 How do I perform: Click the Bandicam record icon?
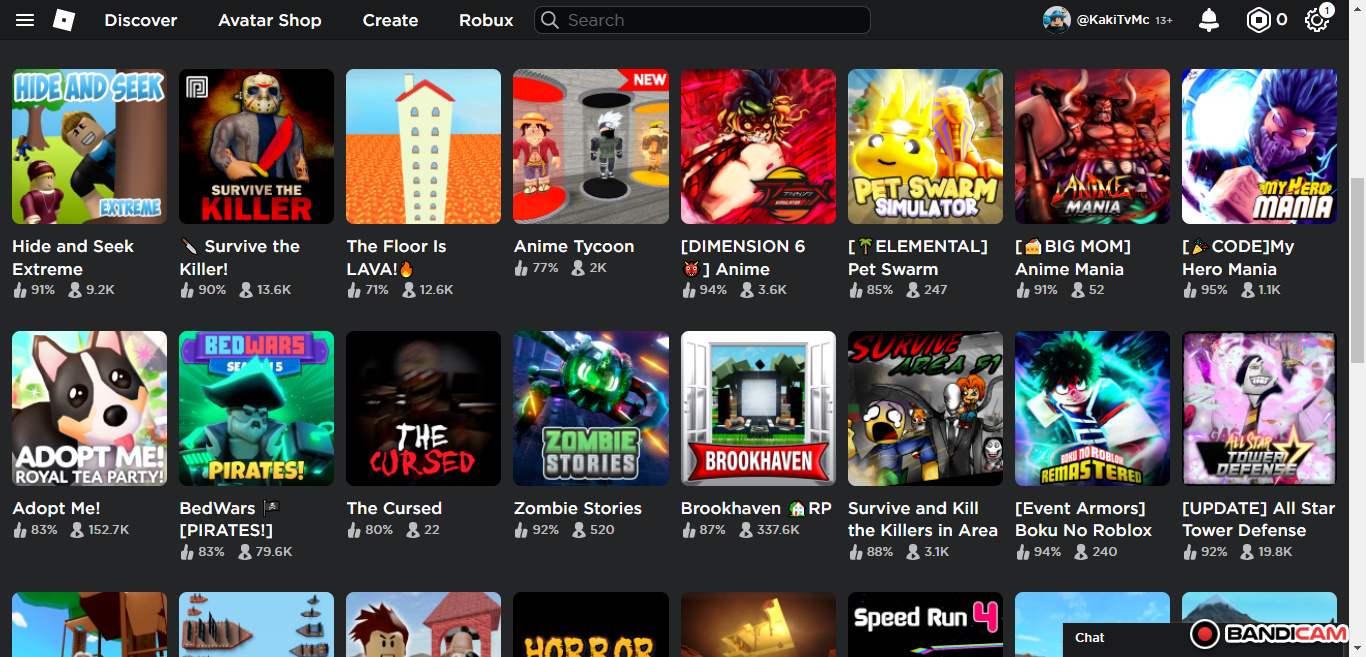pyautogui.click(x=1204, y=634)
